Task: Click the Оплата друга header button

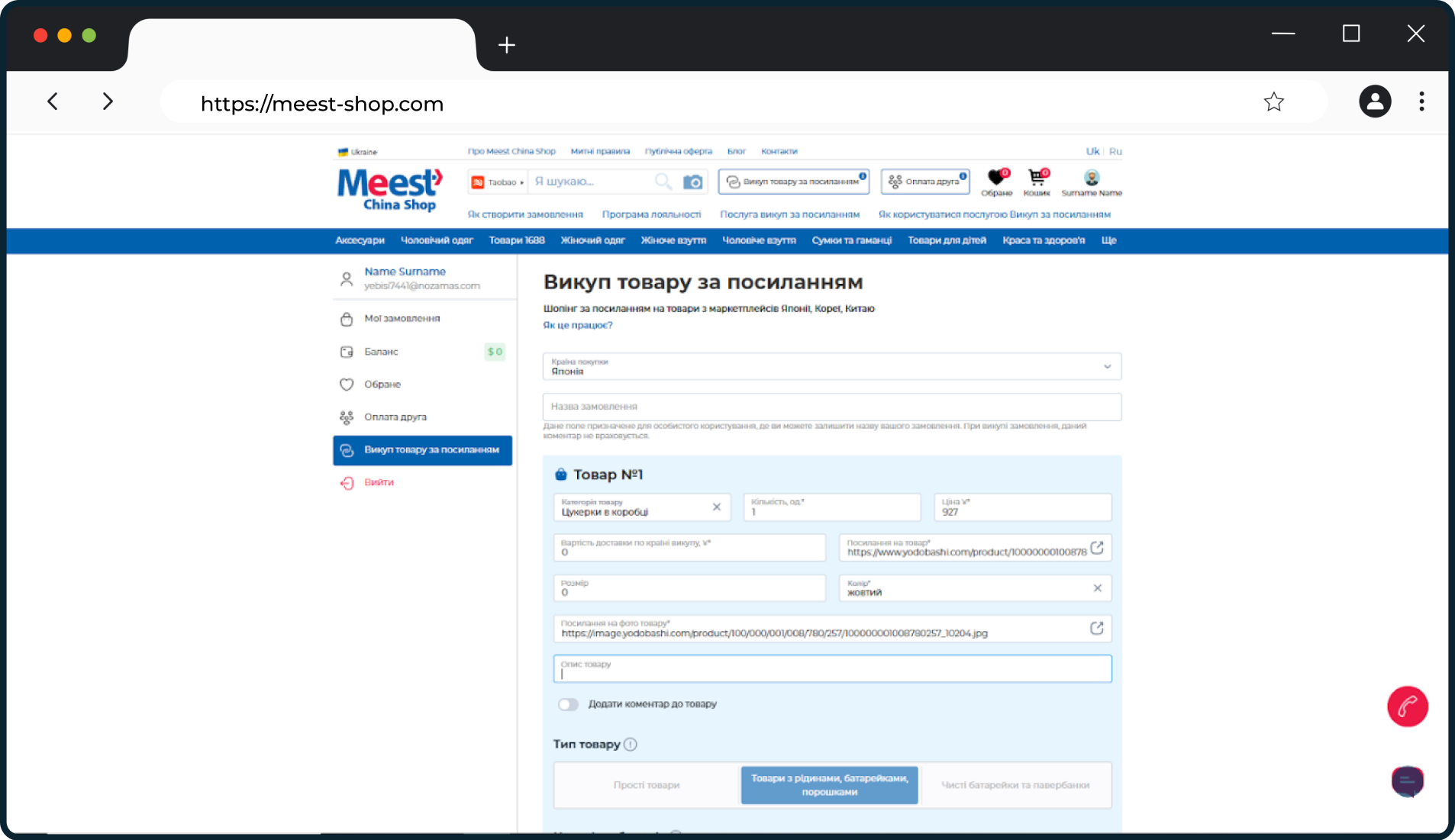Action: tap(925, 182)
